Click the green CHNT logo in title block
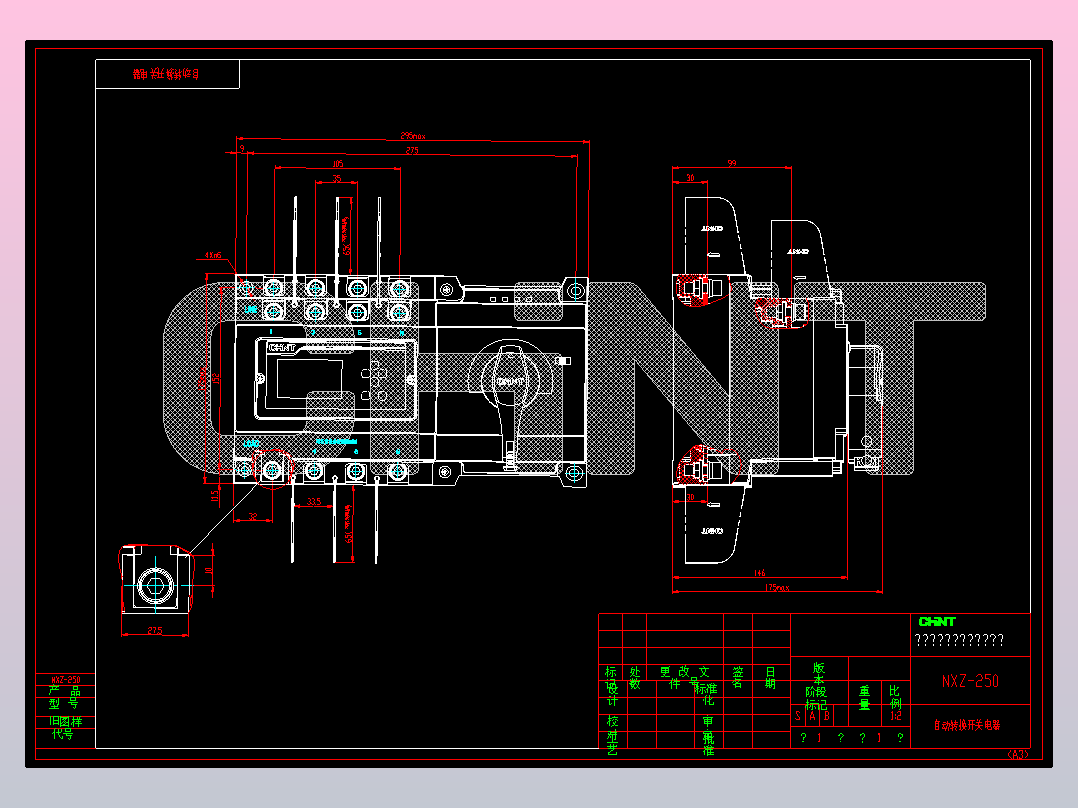Screen dimensions: 1078x808 point(937,621)
